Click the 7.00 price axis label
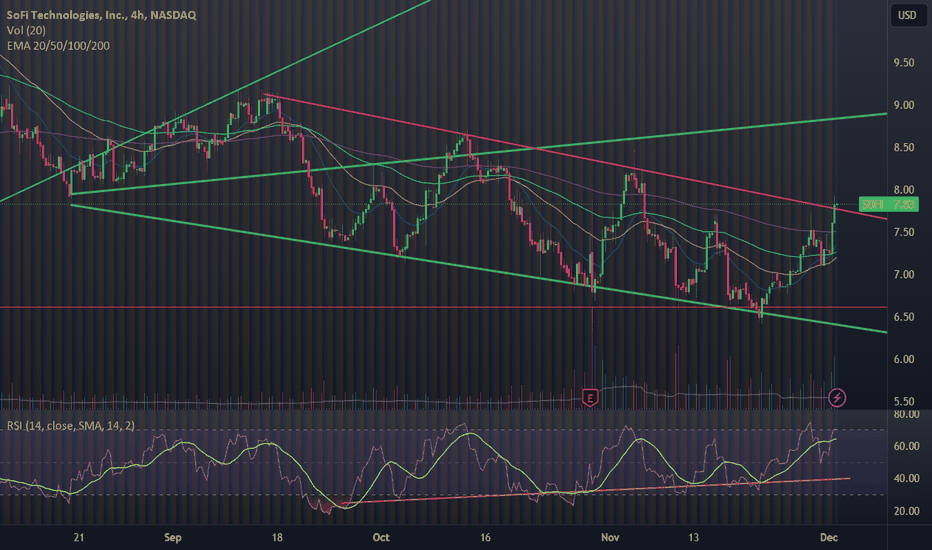The image size is (932, 550). (903, 275)
